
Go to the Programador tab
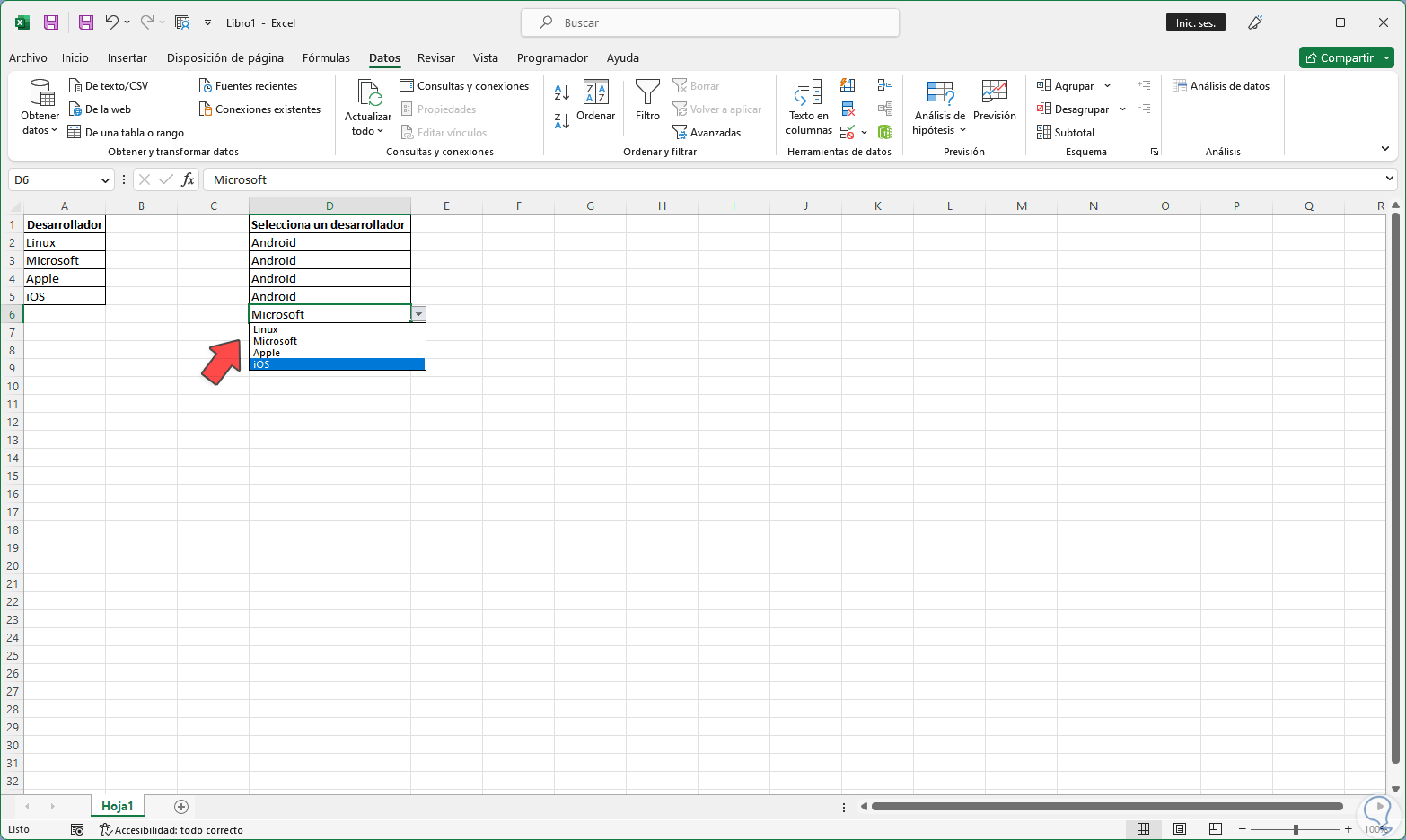(x=552, y=58)
